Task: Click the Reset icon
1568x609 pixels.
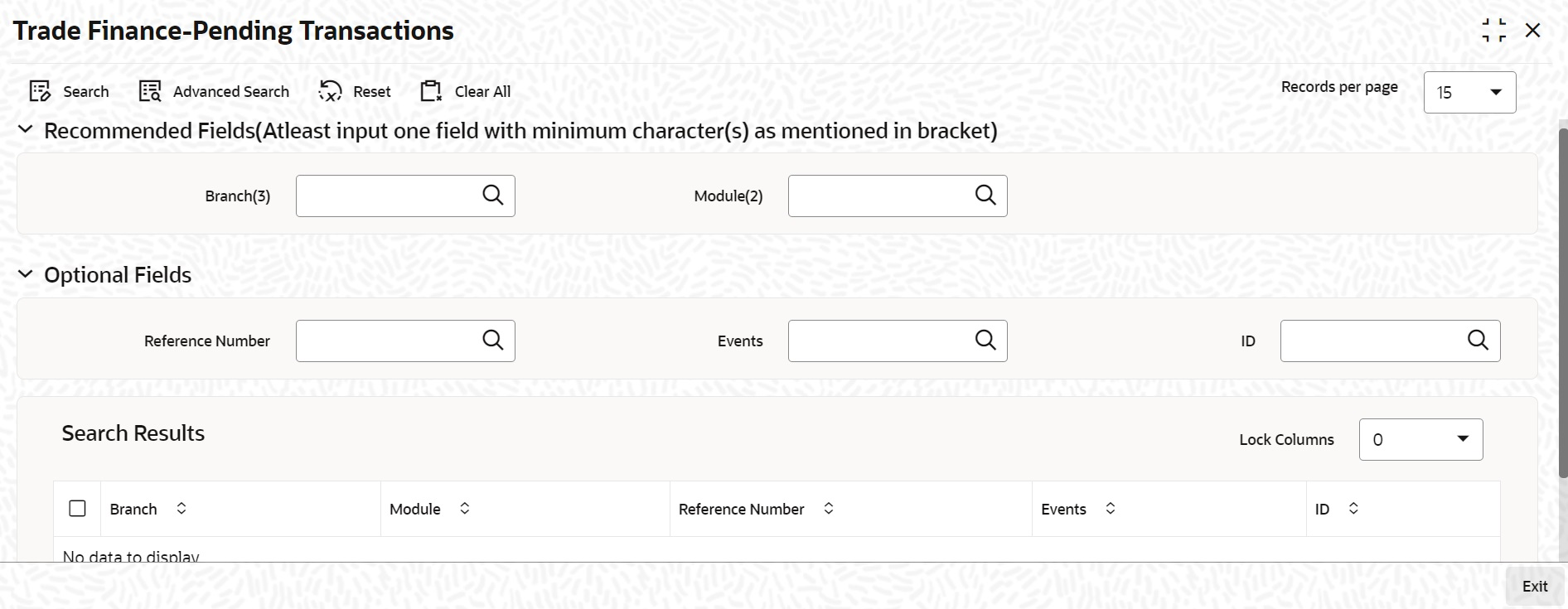Action: coord(330,91)
